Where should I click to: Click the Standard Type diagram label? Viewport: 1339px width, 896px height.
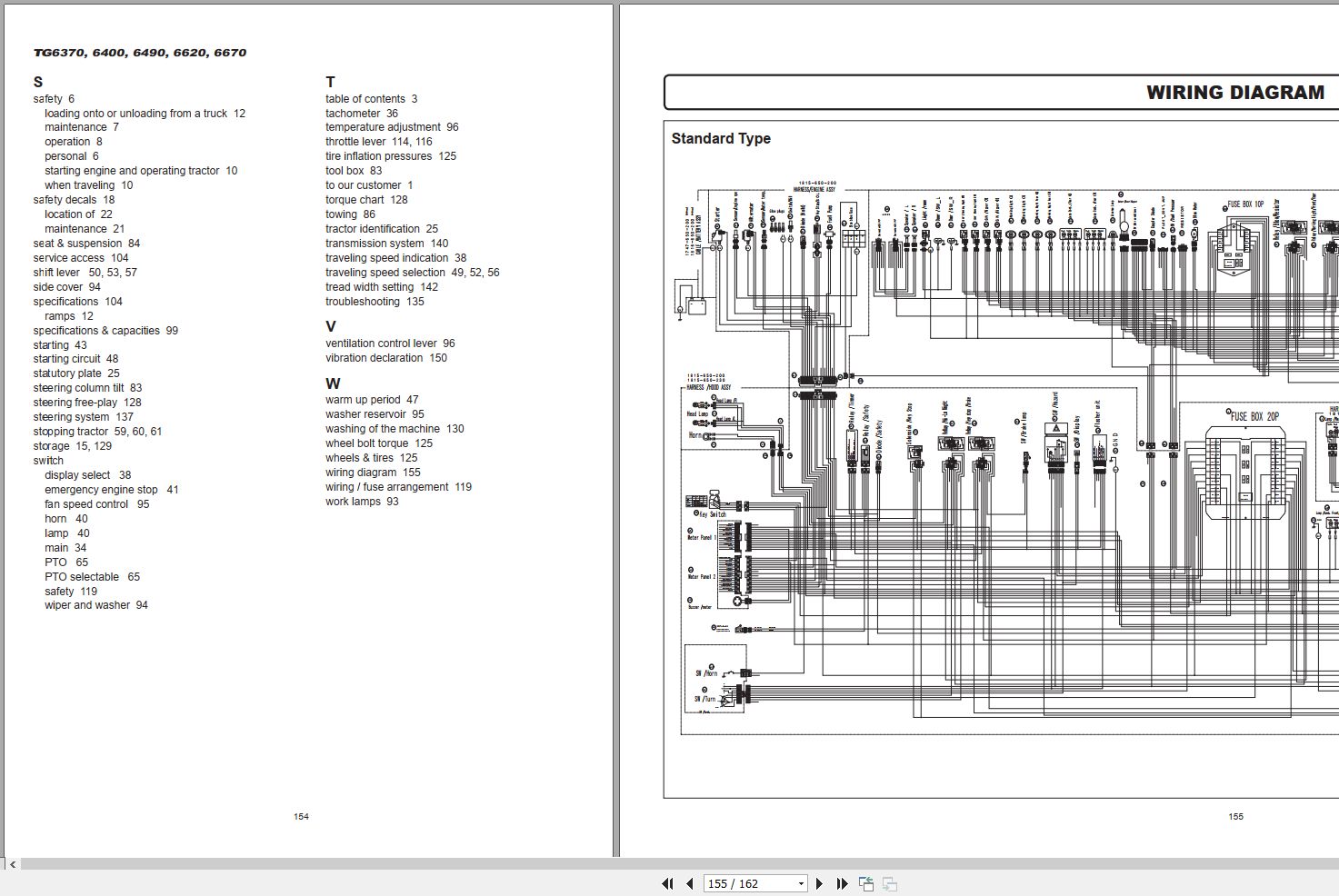tap(721, 138)
